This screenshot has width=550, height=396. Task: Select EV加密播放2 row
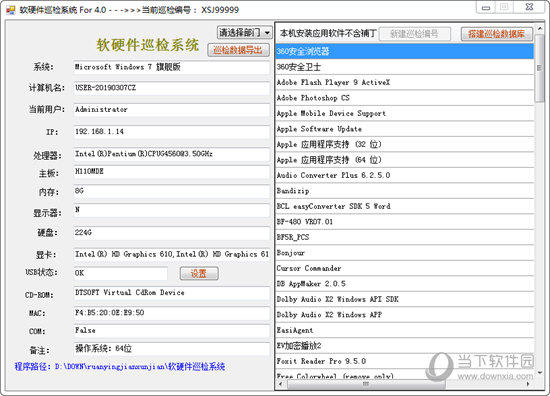(x=405, y=345)
